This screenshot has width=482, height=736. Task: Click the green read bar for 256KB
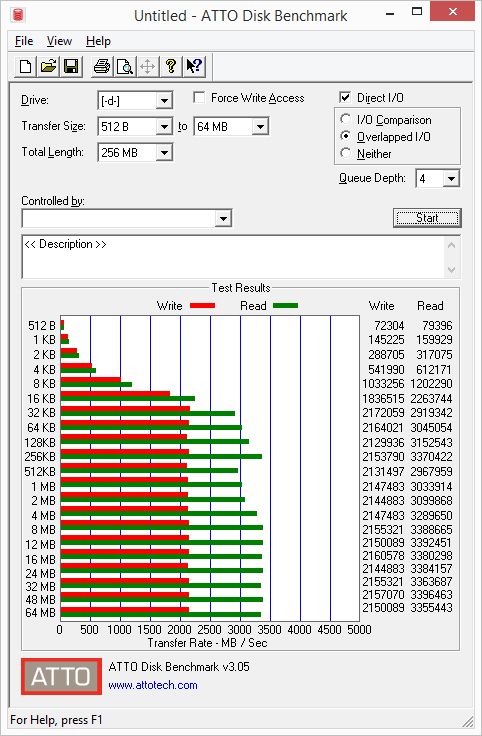tap(161, 456)
